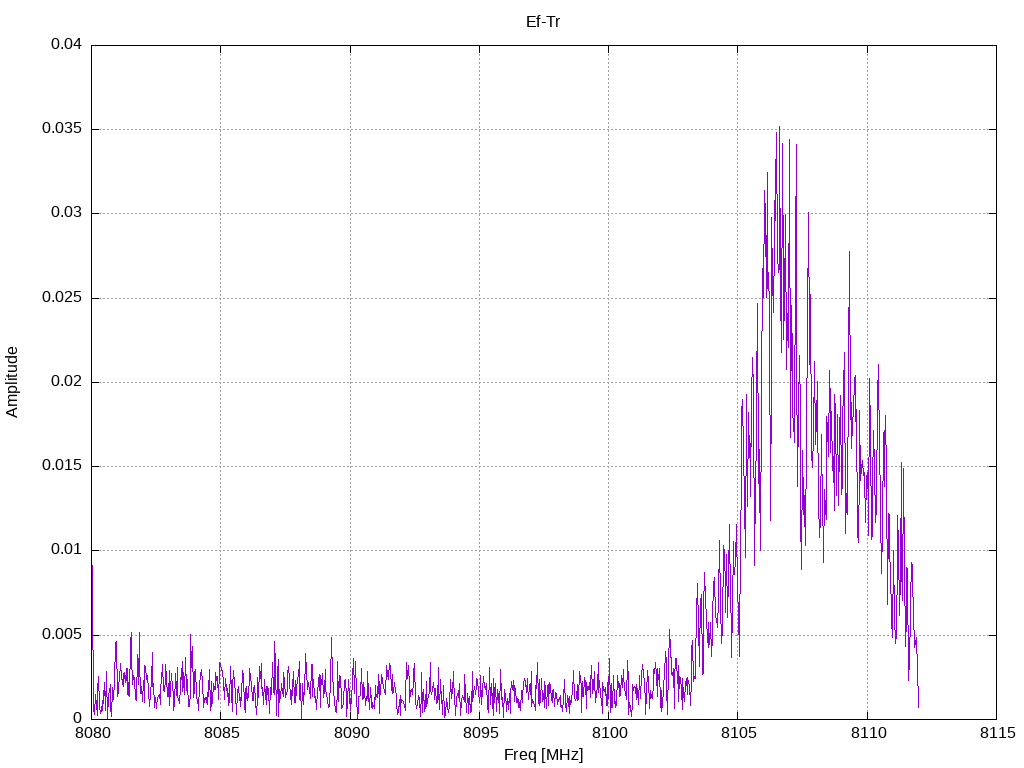Click the Freq [MHz] x-axis label
Screen dimensions: 1024x768
(x=543, y=755)
